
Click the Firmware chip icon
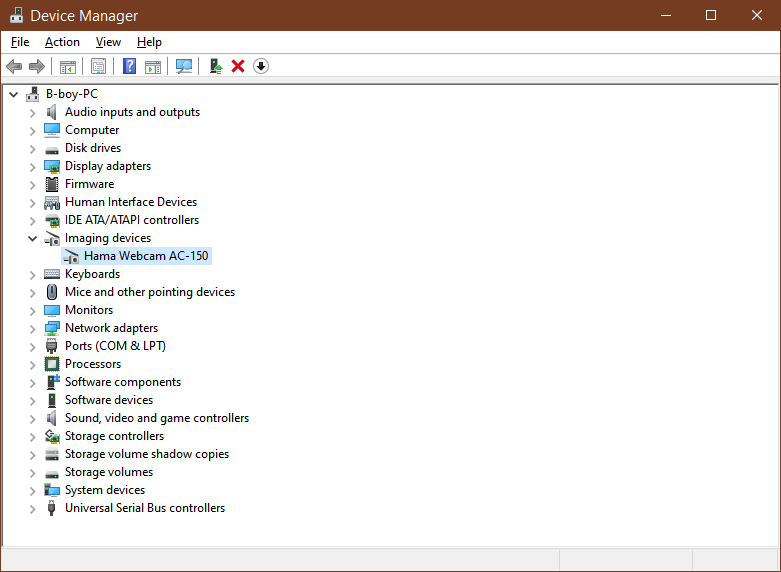pos(52,184)
